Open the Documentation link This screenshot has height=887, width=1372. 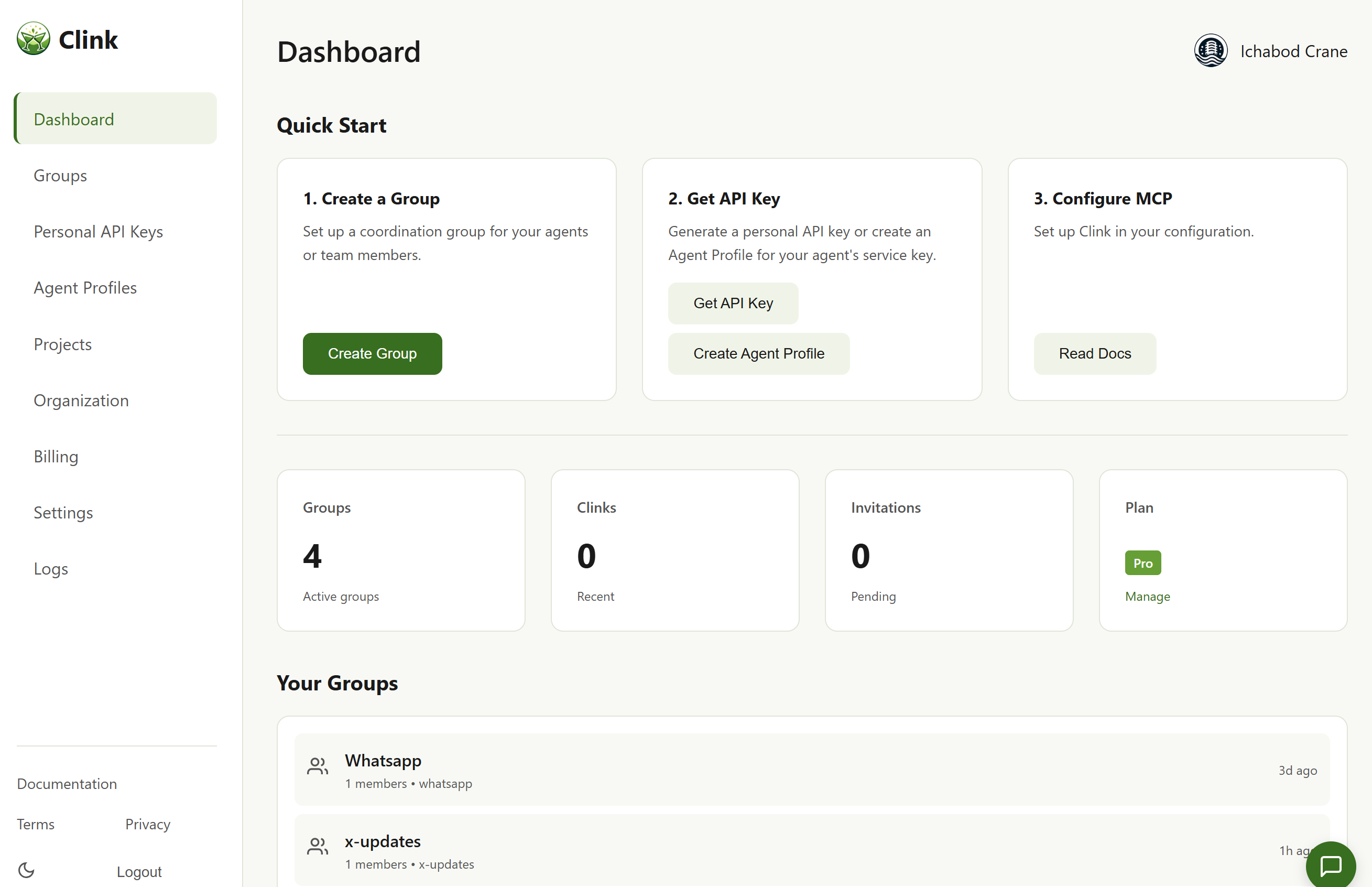click(x=67, y=783)
